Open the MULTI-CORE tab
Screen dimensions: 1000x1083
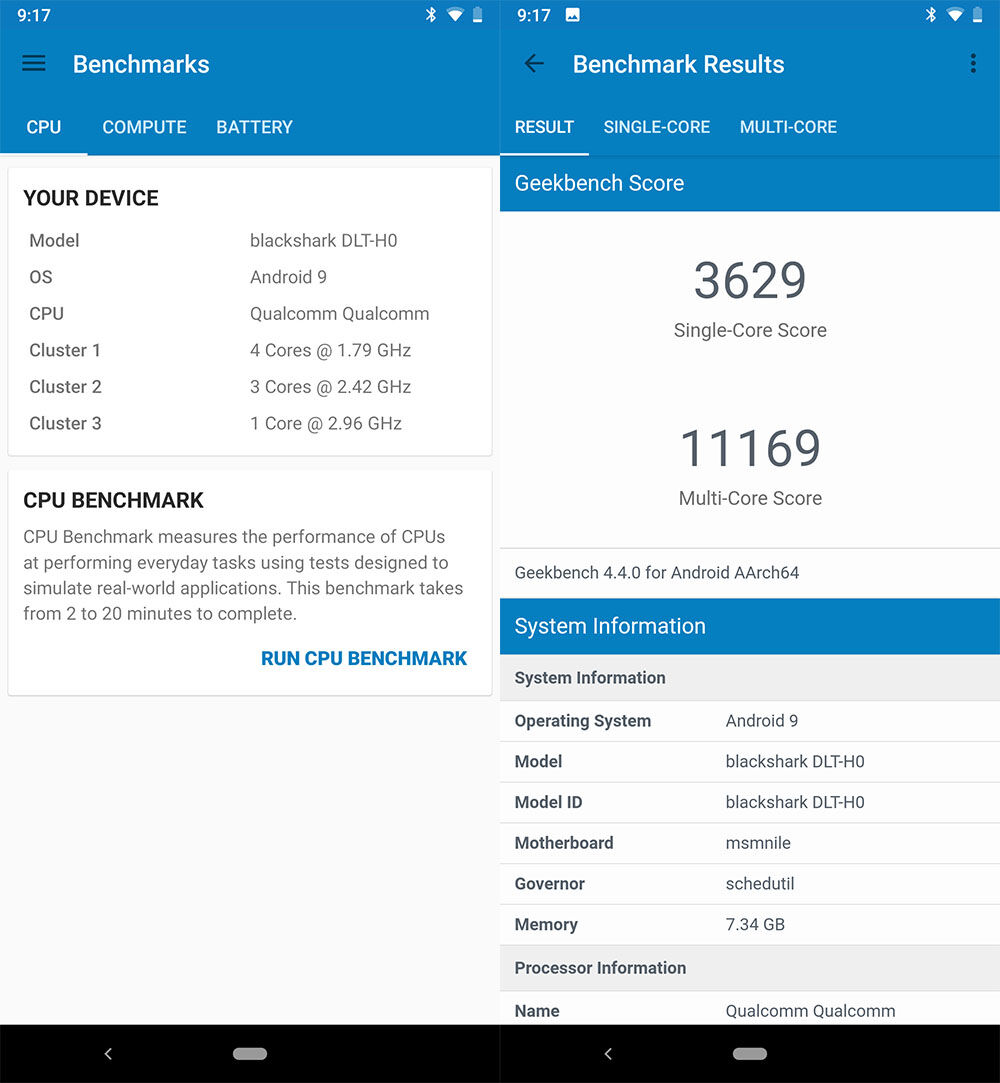point(788,127)
